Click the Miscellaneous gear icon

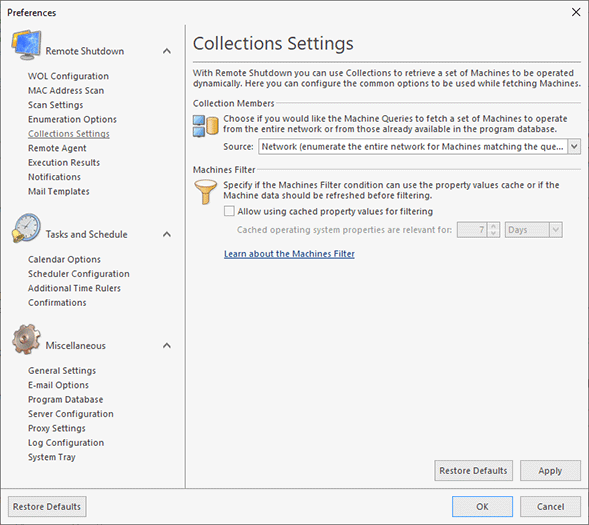click(x=26, y=339)
